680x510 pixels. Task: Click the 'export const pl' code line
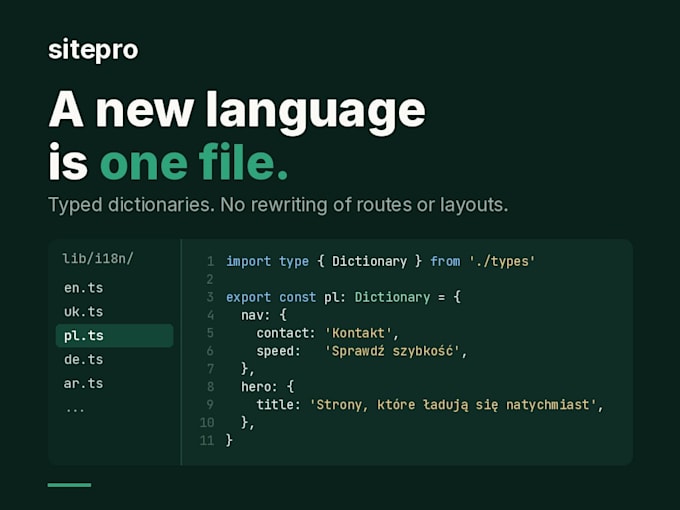(x=343, y=297)
